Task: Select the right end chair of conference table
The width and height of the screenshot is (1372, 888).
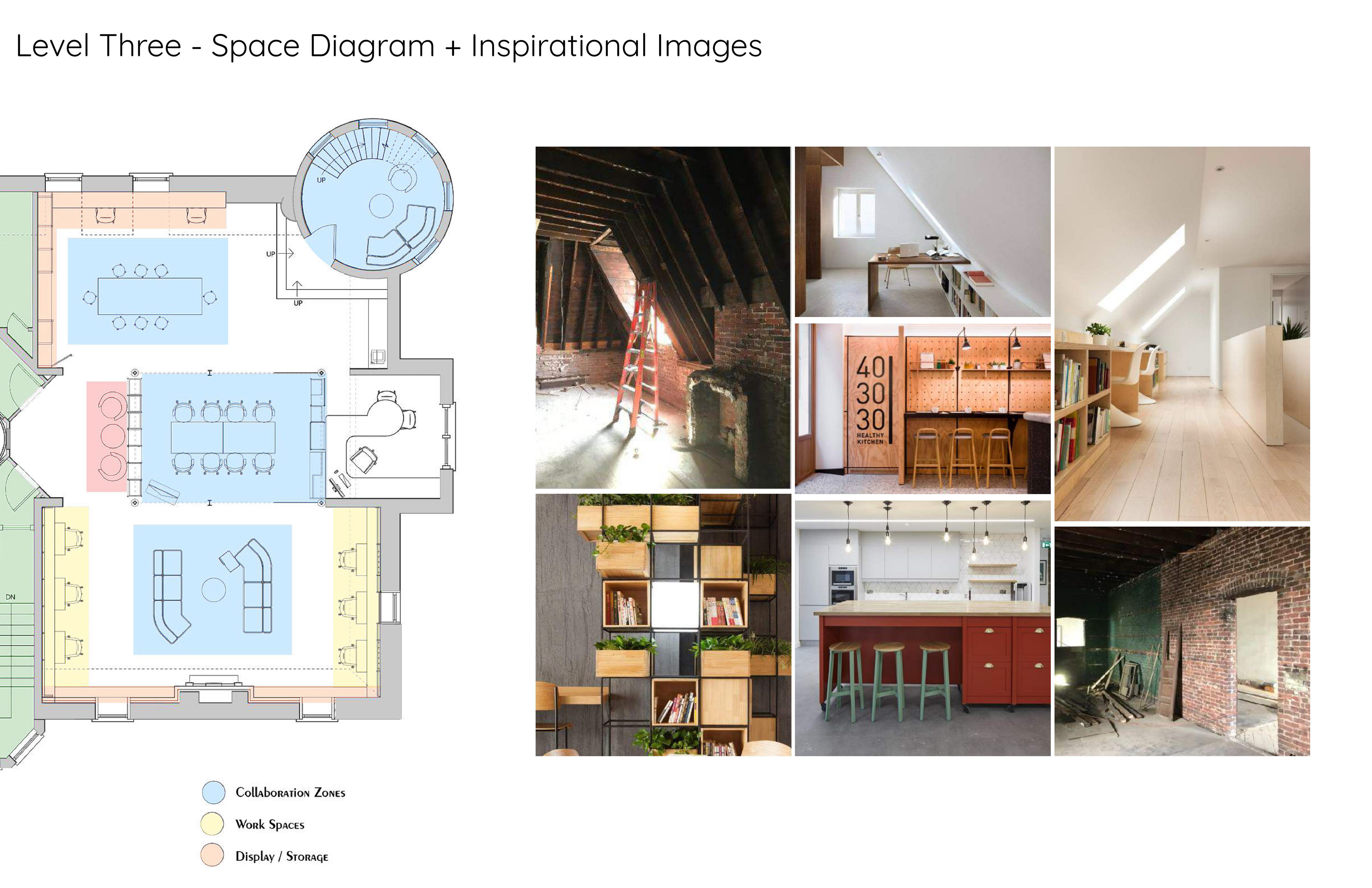Action: click(210, 298)
